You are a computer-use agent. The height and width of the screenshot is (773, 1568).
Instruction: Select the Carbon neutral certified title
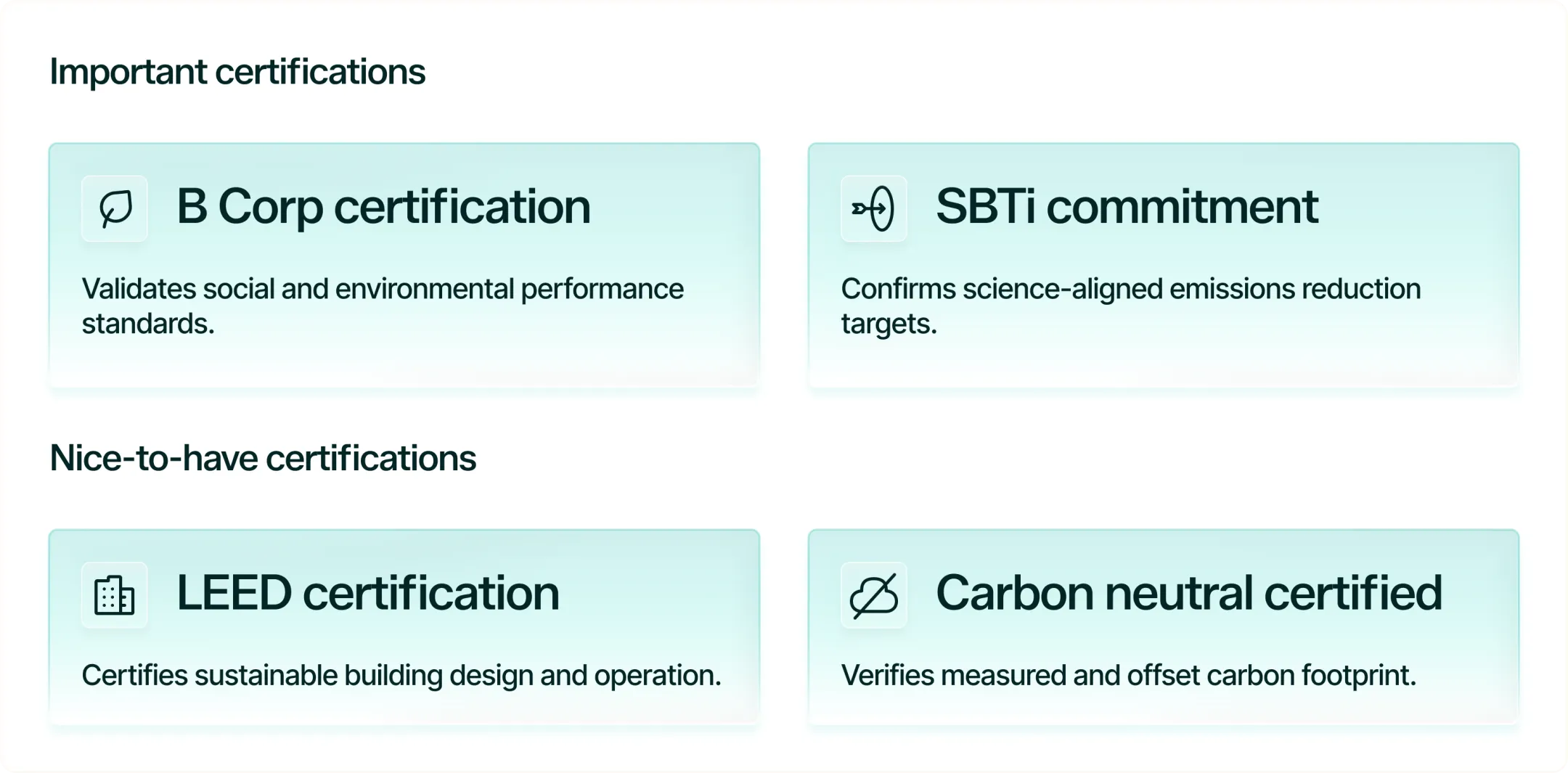pos(1189,593)
